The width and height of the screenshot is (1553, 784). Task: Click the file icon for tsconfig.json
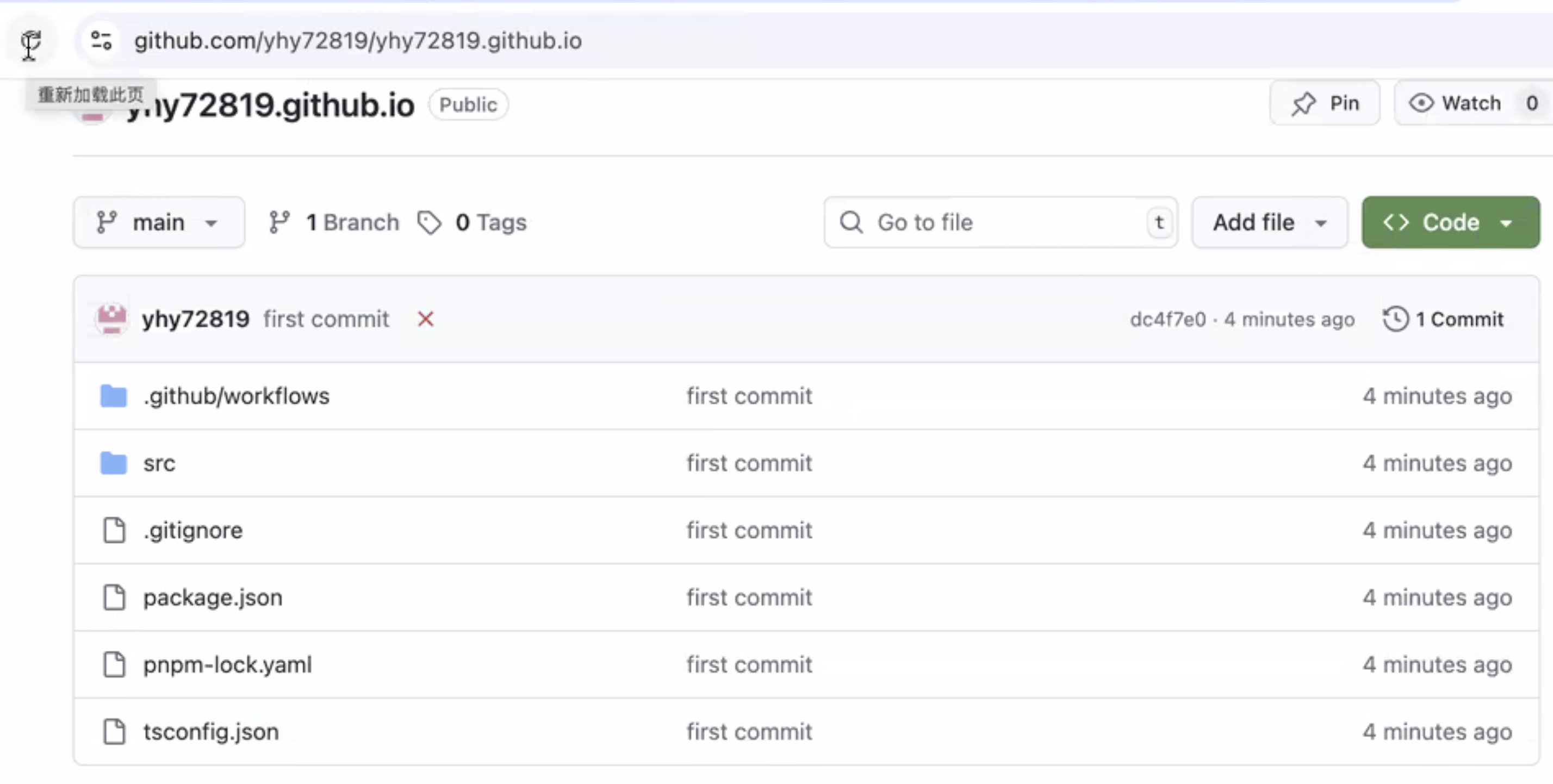[x=114, y=732]
